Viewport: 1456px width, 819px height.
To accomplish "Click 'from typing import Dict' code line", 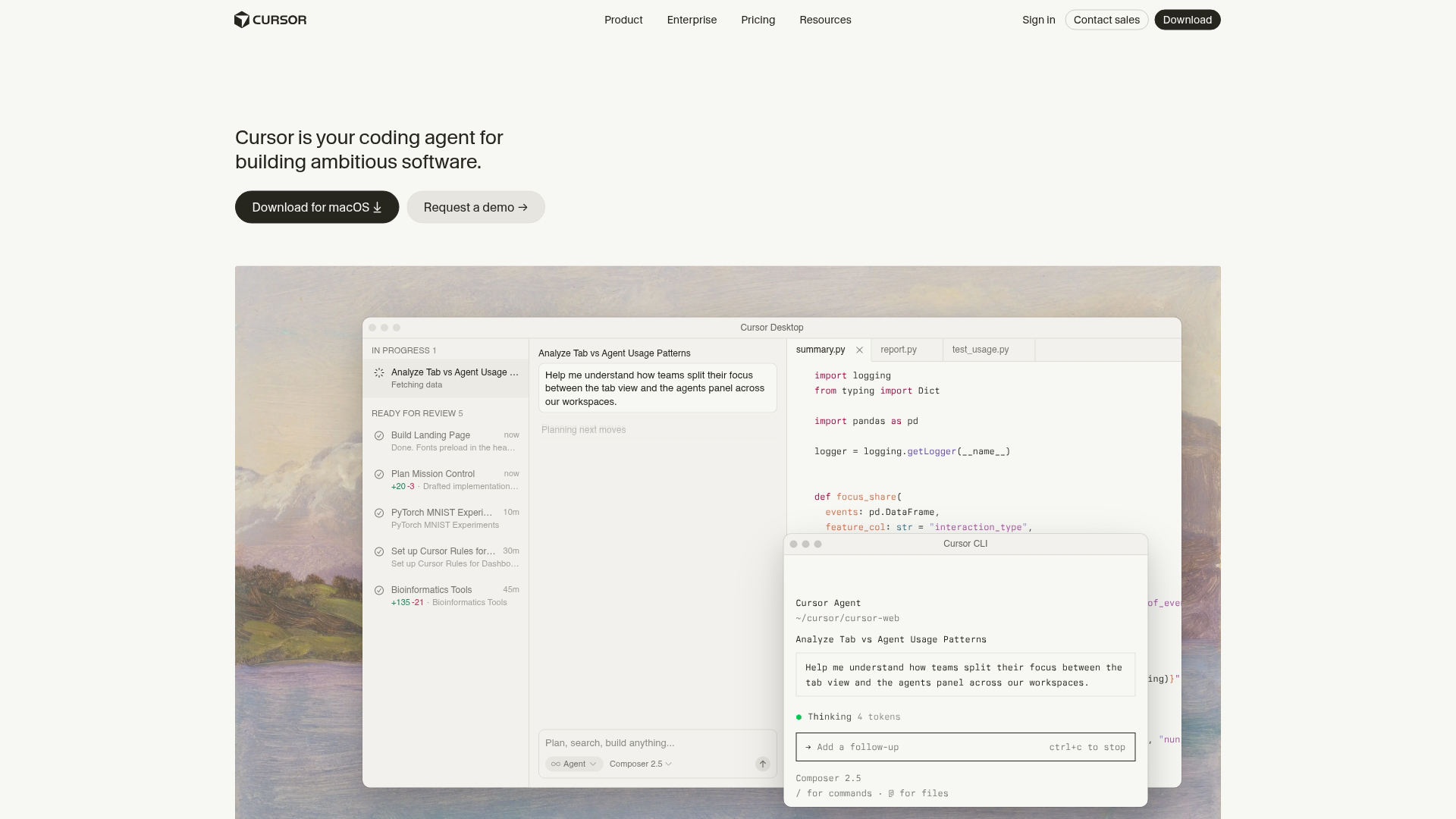I will [x=877, y=391].
